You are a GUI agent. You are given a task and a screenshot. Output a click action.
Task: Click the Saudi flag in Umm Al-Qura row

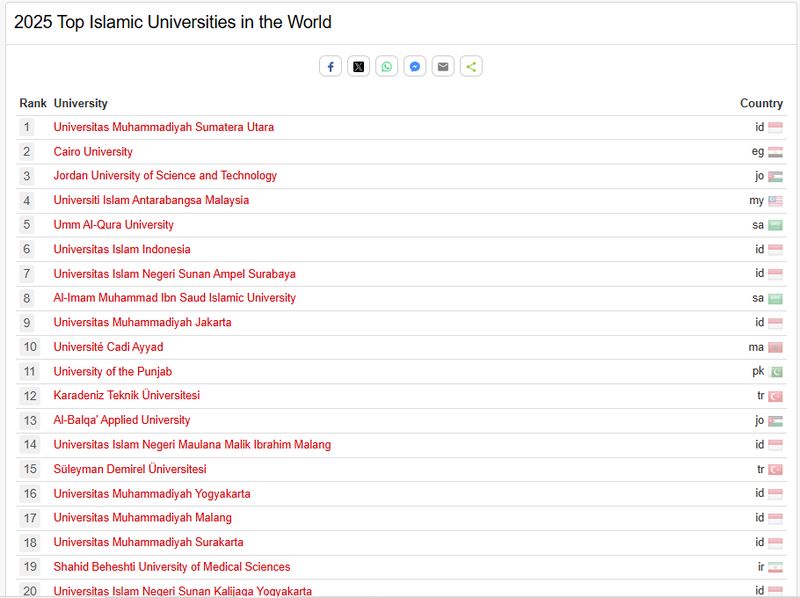pyautogui.click(x=775, y=225)
